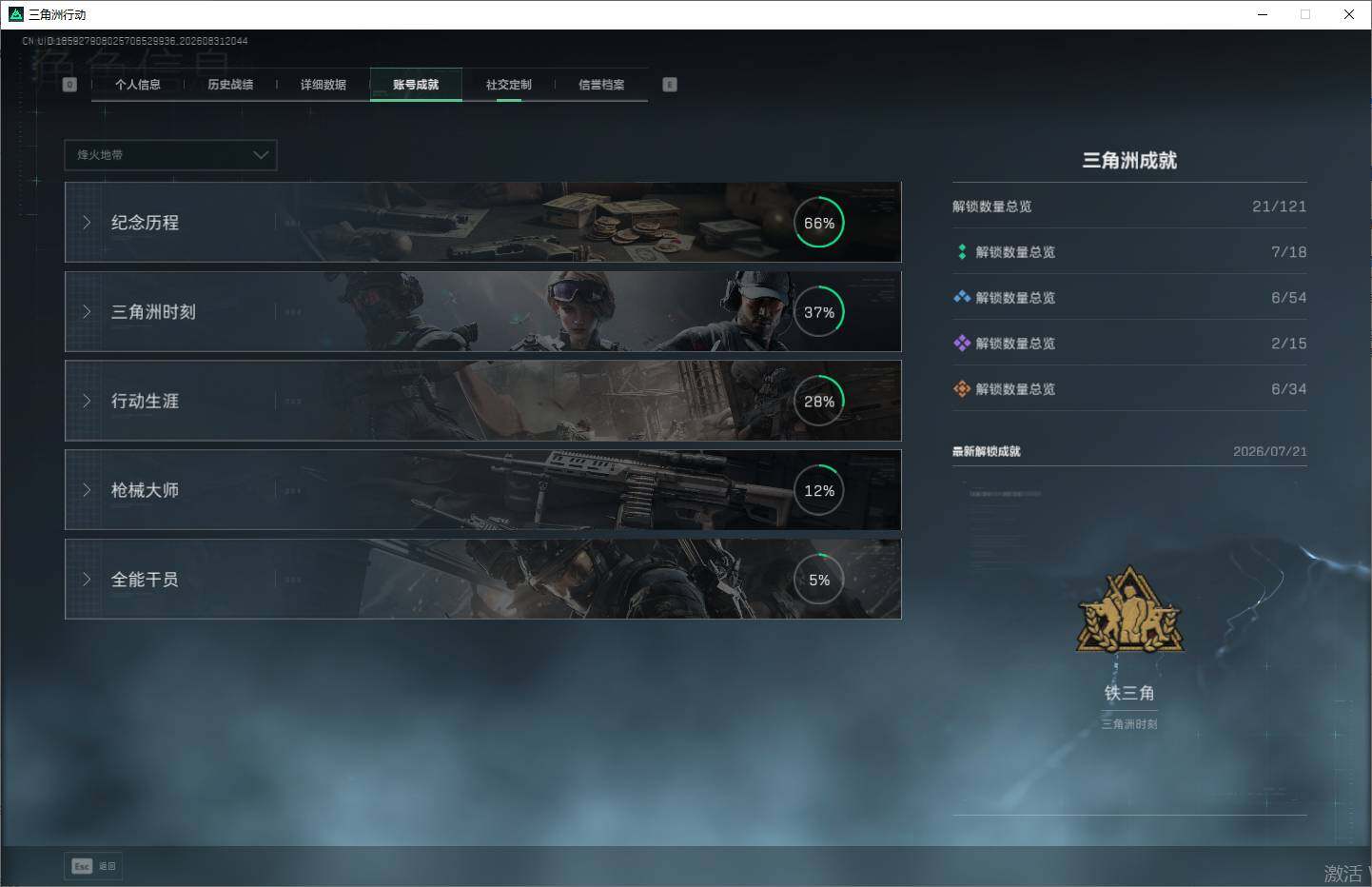Click the 7/18 unlock count
Image resolution: width=1372 pixels, height=887 pixels.
pos(1289,252)
